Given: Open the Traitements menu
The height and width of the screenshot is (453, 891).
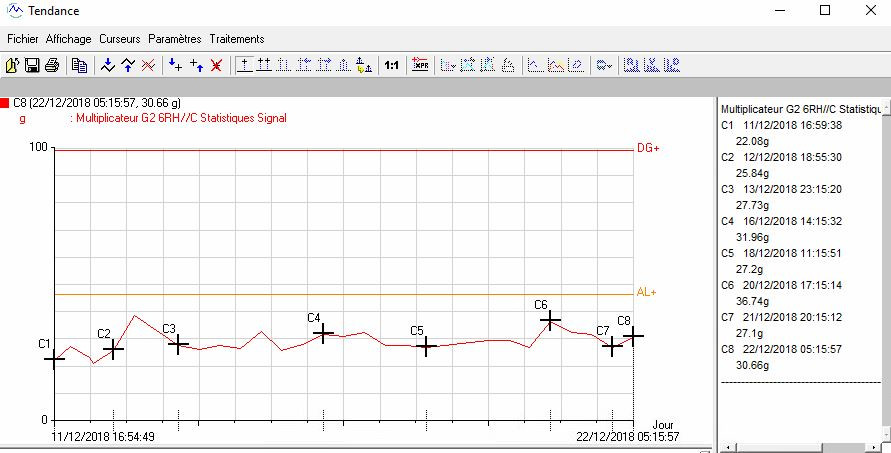Looking at the screenshot, I should point(237,39).
